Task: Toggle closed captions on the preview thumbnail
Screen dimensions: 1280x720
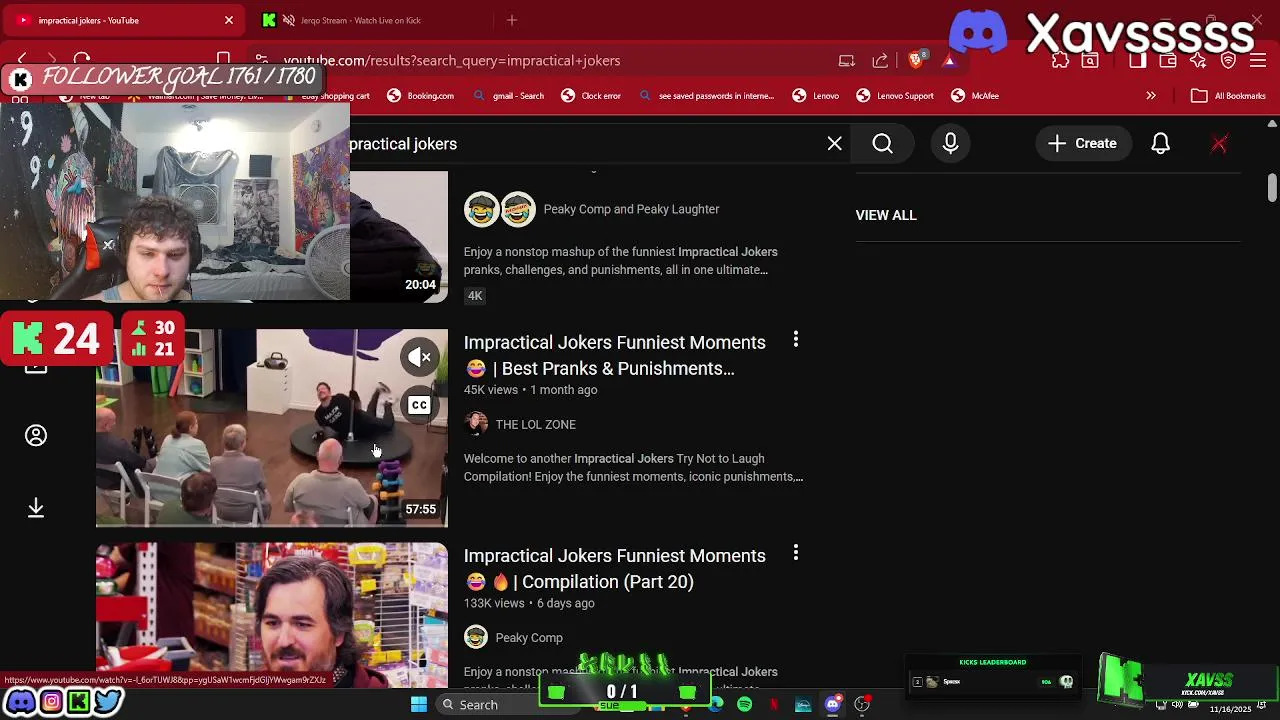Action: click(x=420, y=405)
